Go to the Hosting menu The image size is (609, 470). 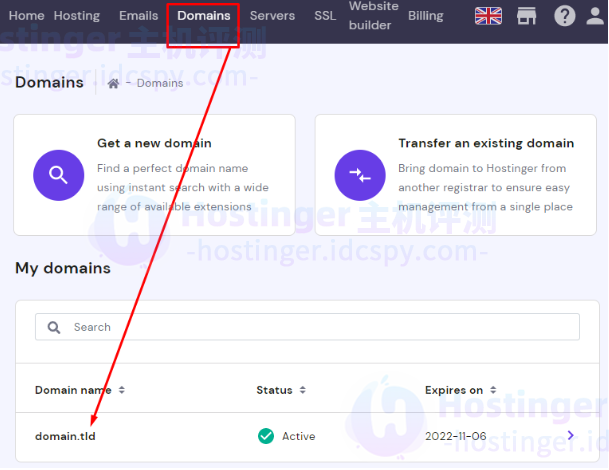pos(76,16)
